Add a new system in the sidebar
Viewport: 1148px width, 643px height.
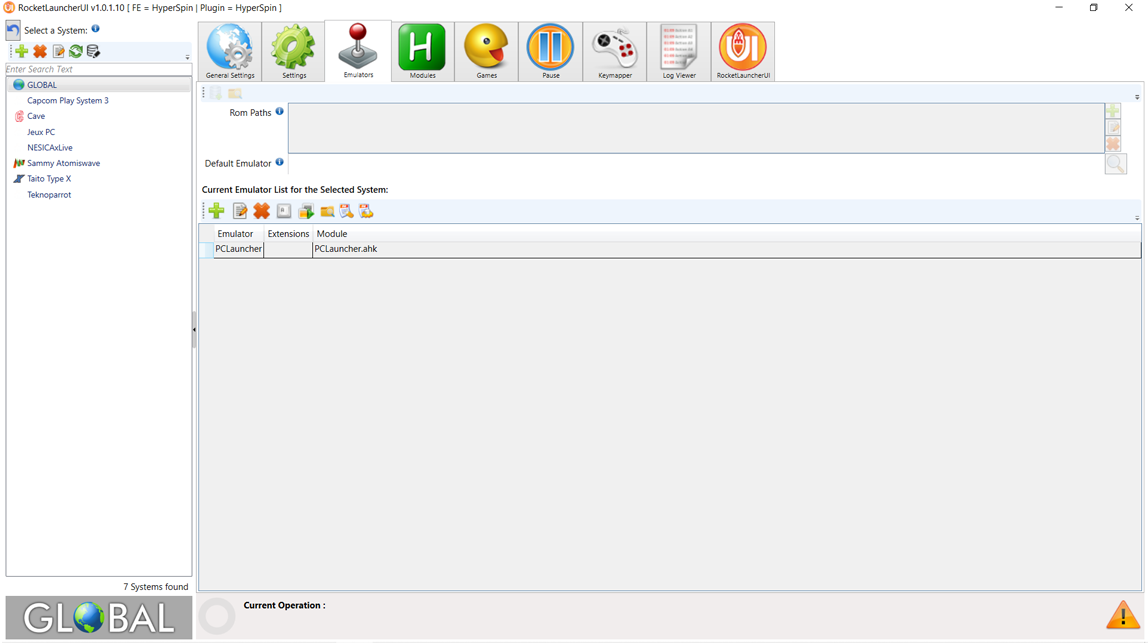pyautogui.click(x=21, y=51)
